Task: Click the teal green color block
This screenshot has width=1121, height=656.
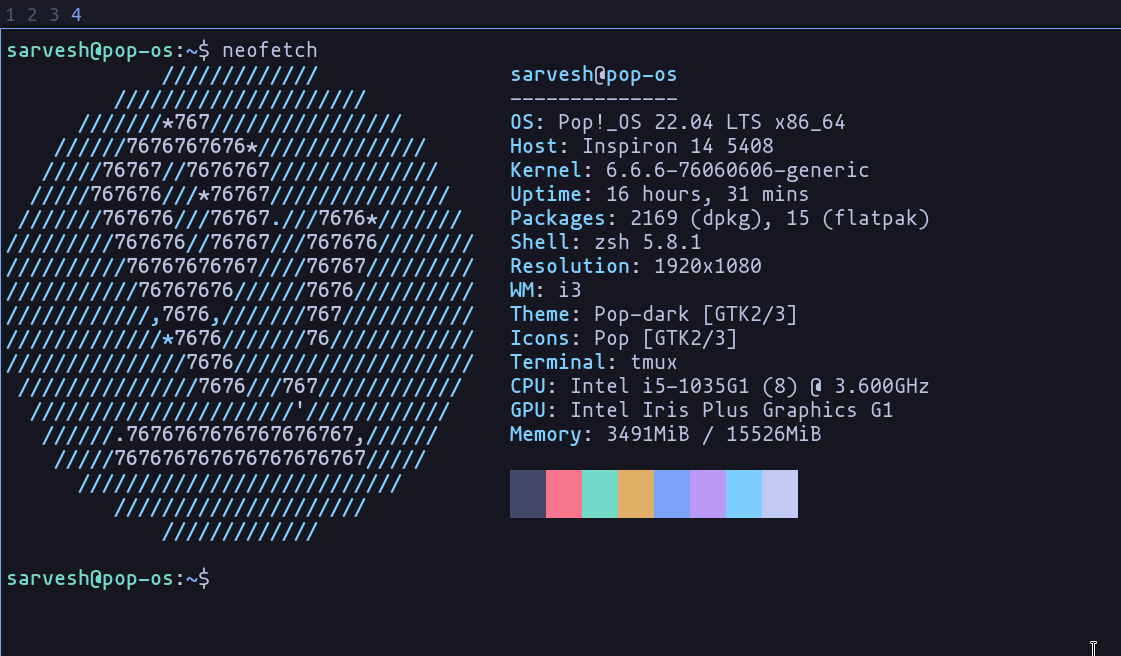Action: click(600, 494)
